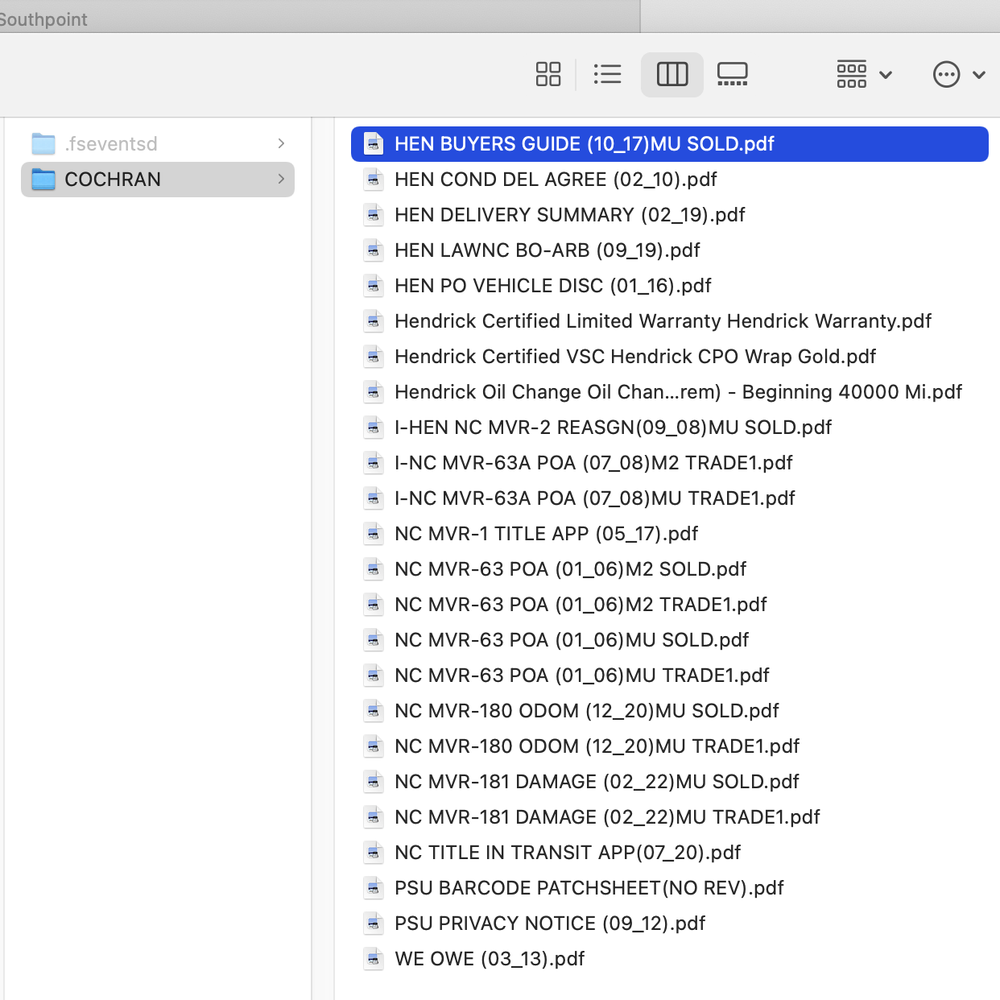Image resolution: width=1000 pixels, height=1000 pixels.
Task: Select NC MVR-180 ODOM (12_20)MU SOLD.pdf
Action: tap(670, 710)
